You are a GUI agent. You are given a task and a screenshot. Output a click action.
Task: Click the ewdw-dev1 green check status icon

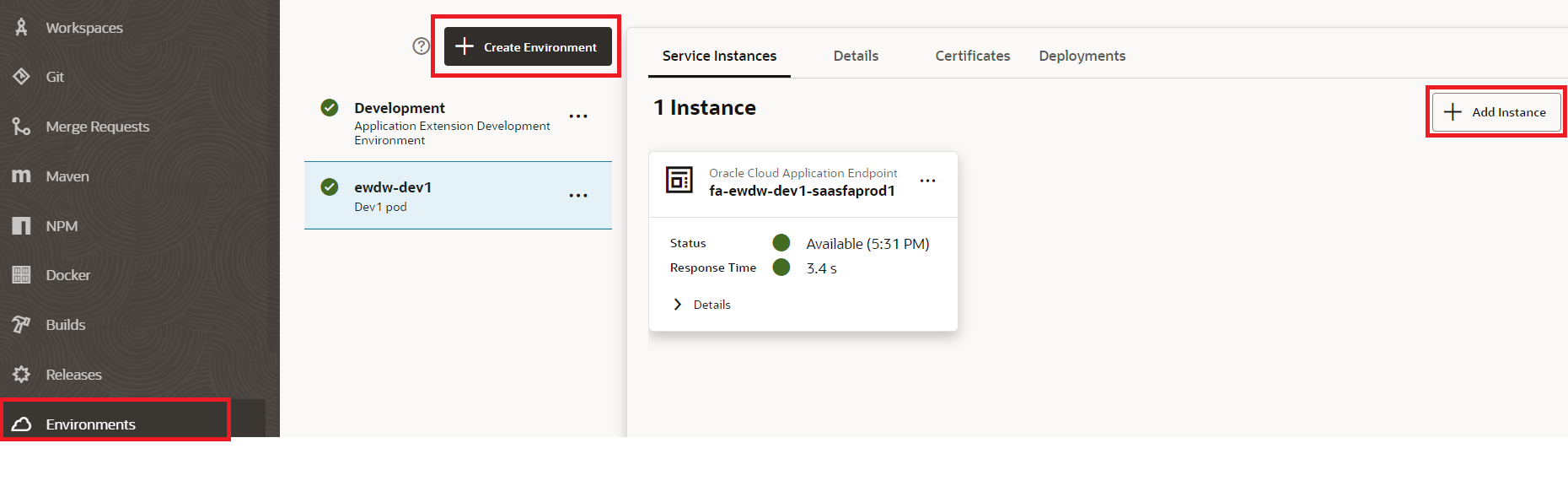click(330, 187)
